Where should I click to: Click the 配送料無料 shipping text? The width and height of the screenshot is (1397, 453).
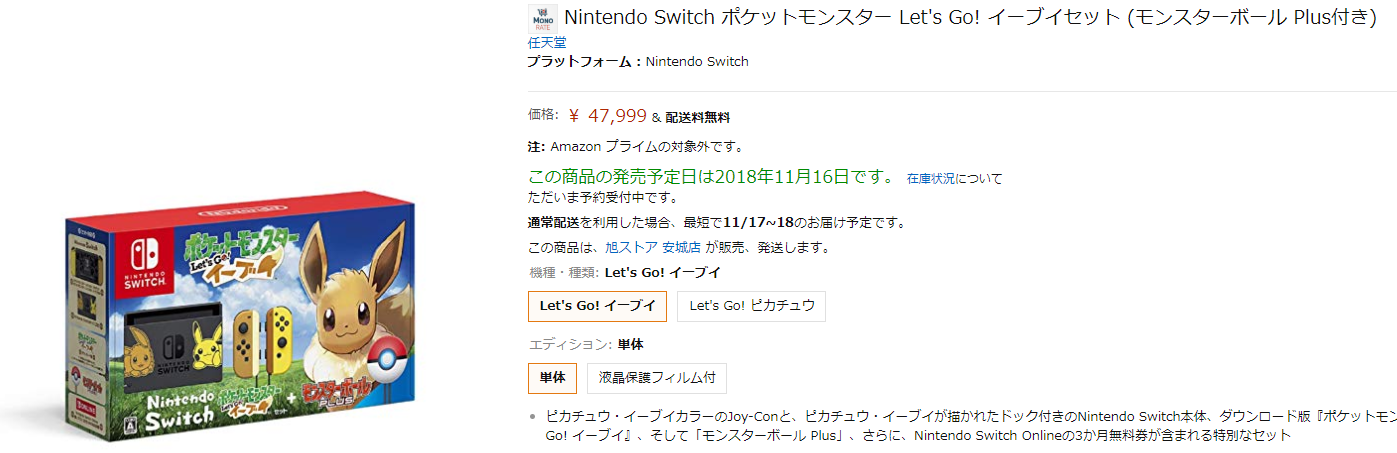click(697, 117)
